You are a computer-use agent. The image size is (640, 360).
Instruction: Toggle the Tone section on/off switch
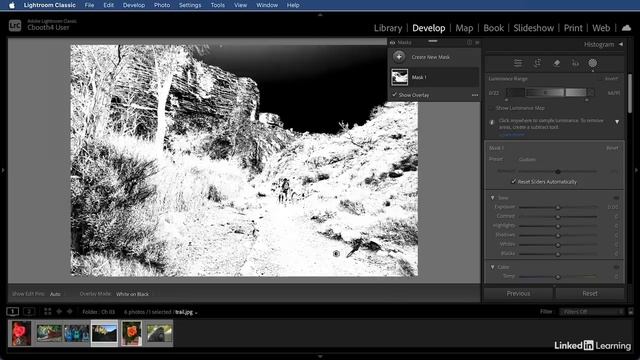[x=616, y=198]
